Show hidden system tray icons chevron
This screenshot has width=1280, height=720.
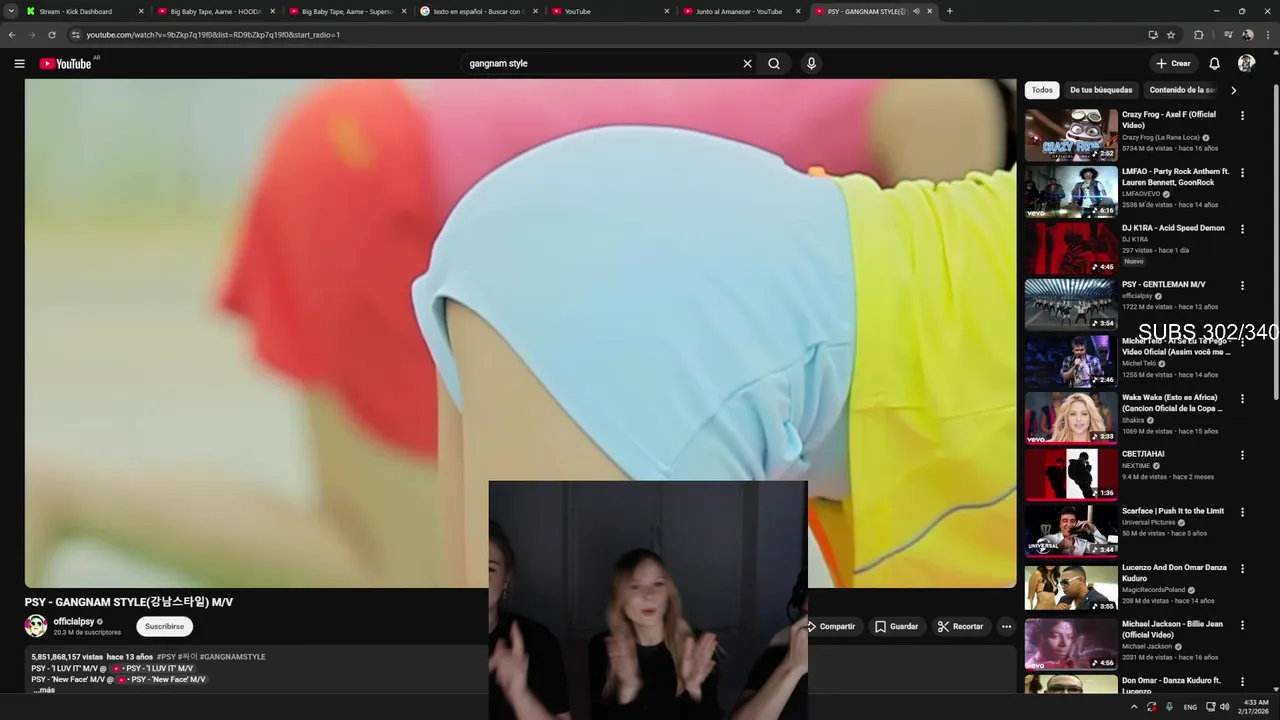click(x=1133, y=707)
